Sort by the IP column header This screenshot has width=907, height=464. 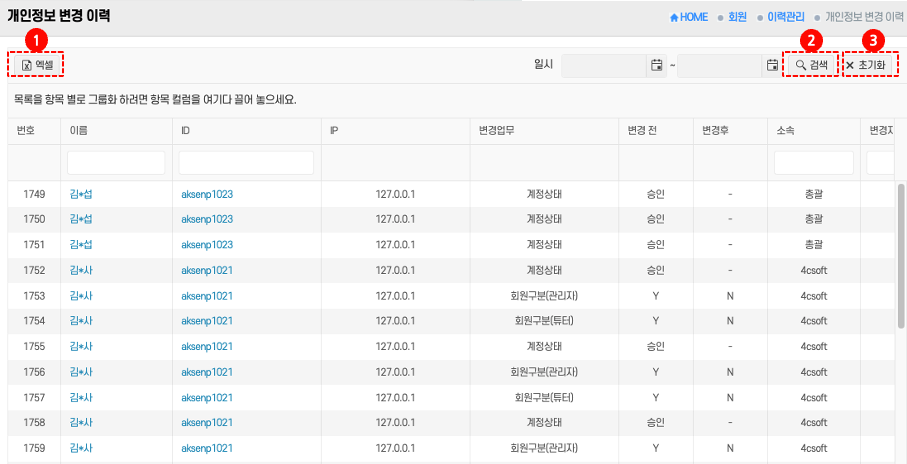333,131
